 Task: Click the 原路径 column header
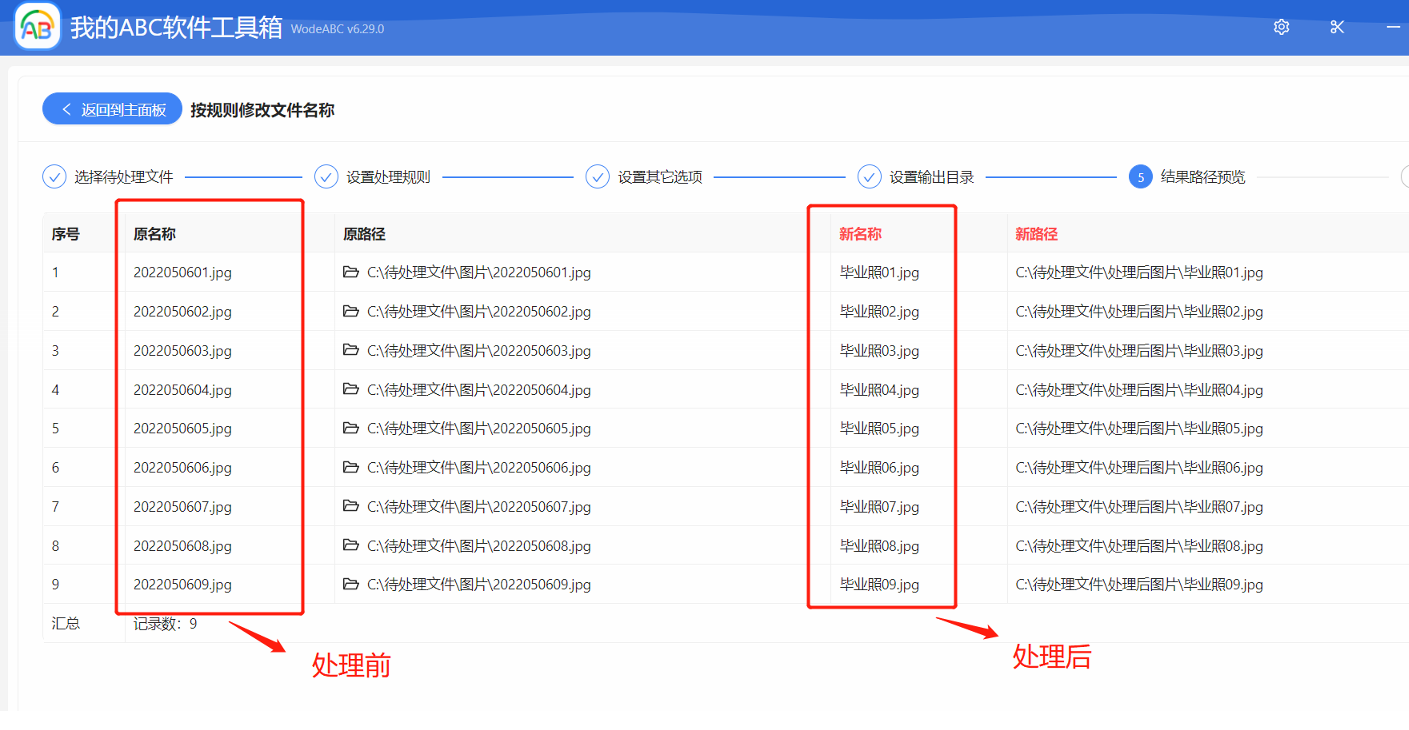pyautogui.click(x=364, y=234)
